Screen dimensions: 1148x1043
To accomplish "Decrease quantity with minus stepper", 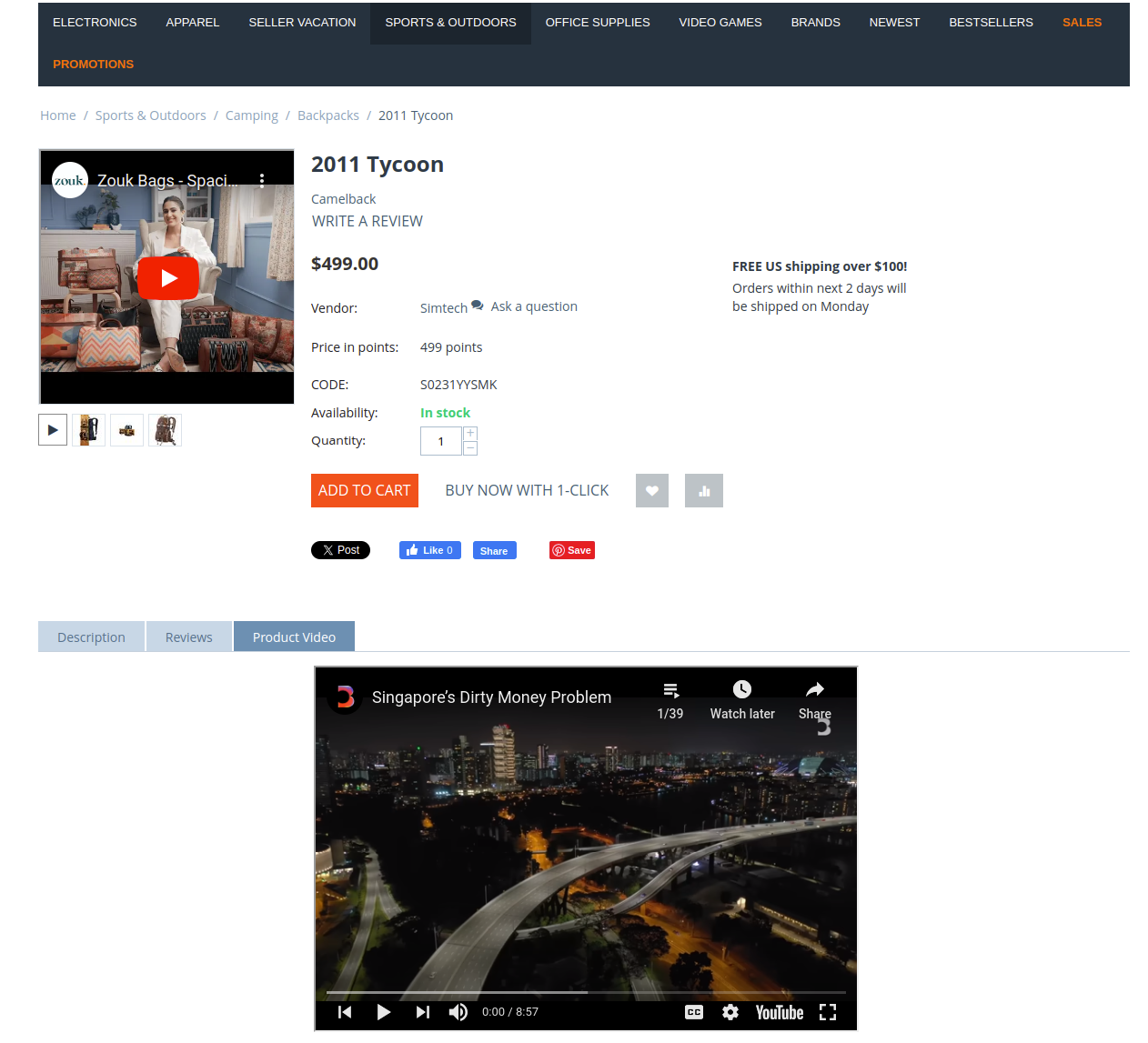I will point(470,447).
